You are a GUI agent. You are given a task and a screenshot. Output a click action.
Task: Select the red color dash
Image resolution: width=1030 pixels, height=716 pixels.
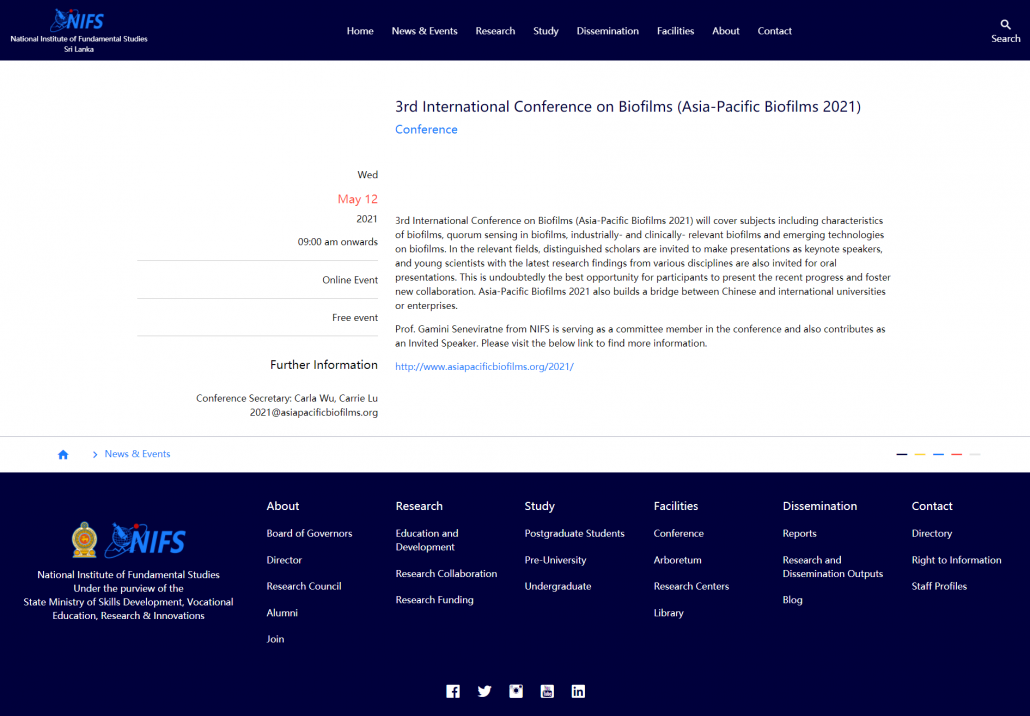point(956,454)
